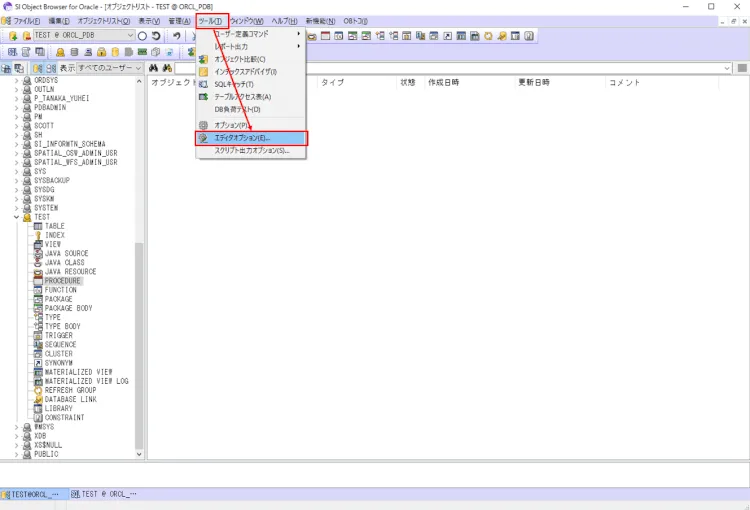Open the 管理(A) menu

tap(179, 21)
